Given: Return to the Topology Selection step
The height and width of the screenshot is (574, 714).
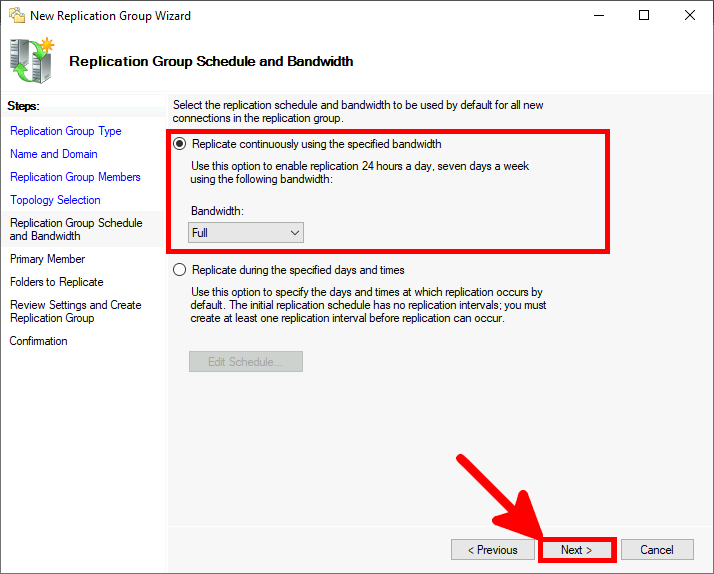Looking at the screenshot, I should (55, 200).
